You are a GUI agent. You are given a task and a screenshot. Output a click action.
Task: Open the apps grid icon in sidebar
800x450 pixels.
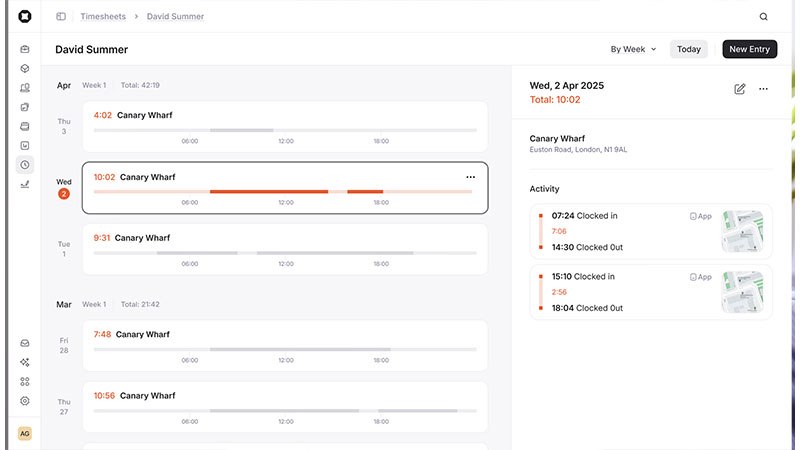click(x=24, y=382)
